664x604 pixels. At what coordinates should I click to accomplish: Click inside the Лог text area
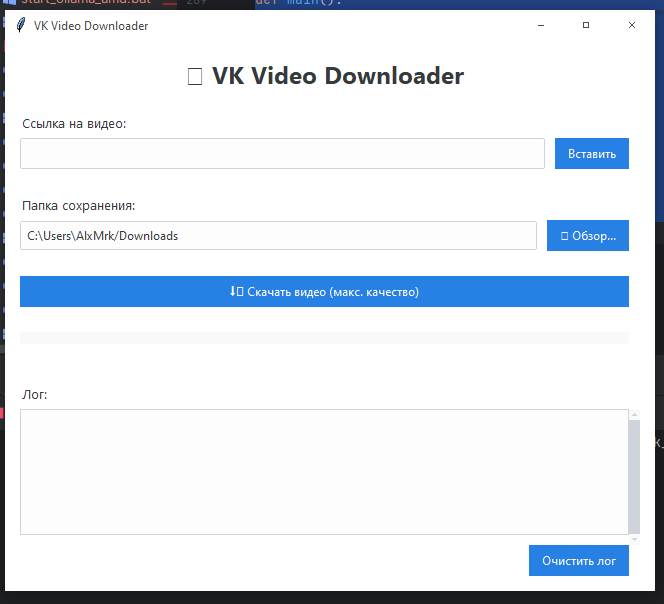click(x=322, y=472)
